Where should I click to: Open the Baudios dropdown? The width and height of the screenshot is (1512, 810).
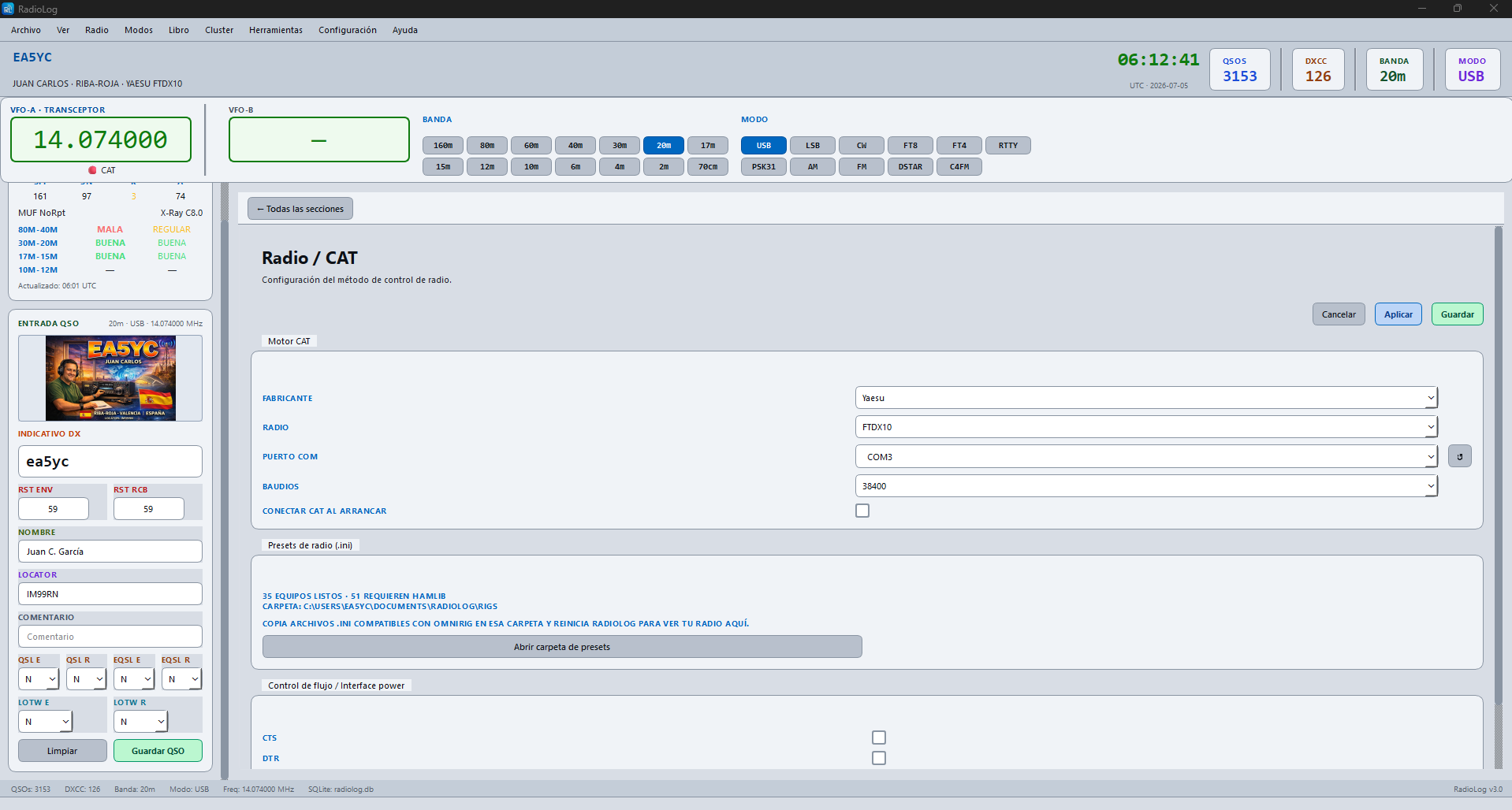(1146, 486)
